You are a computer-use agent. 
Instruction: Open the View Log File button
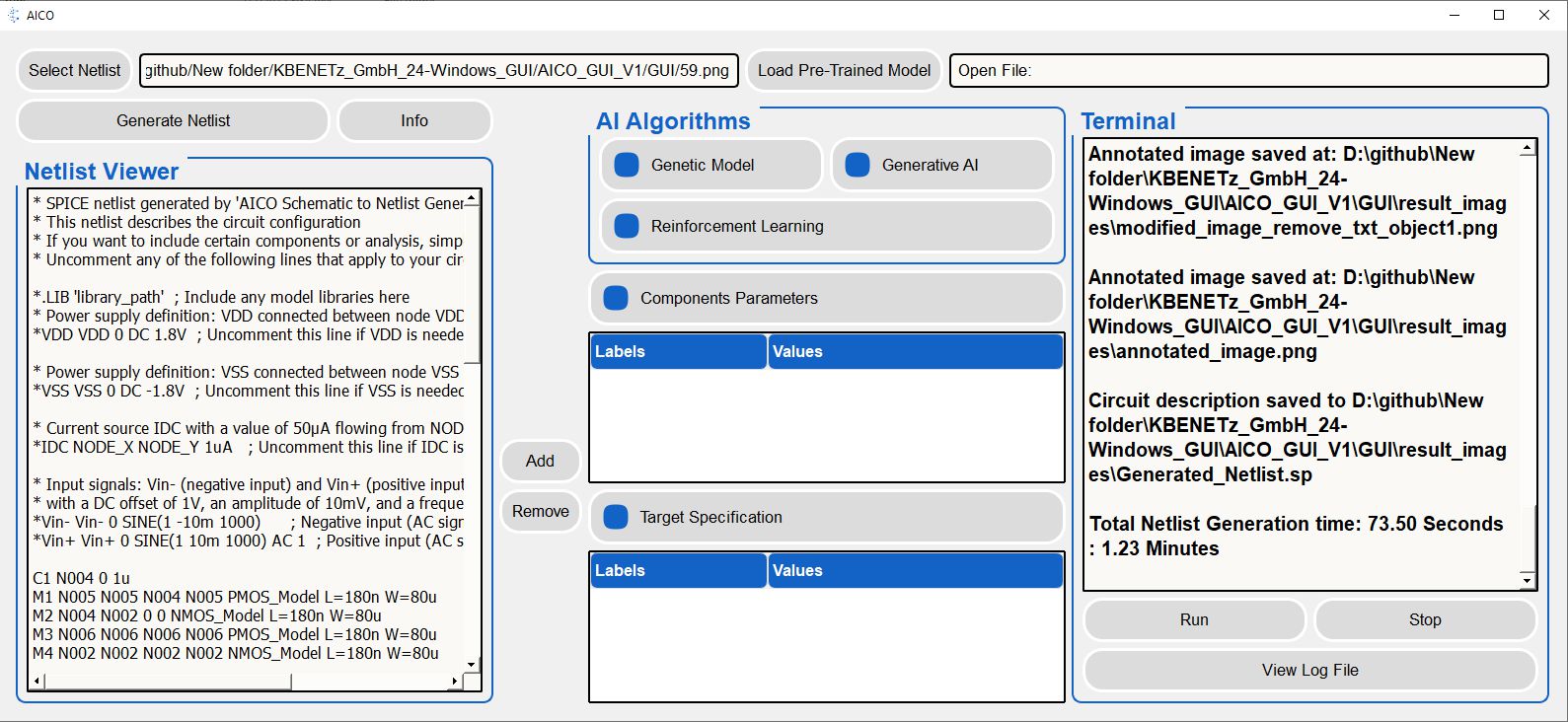(x=1309, y=670)
